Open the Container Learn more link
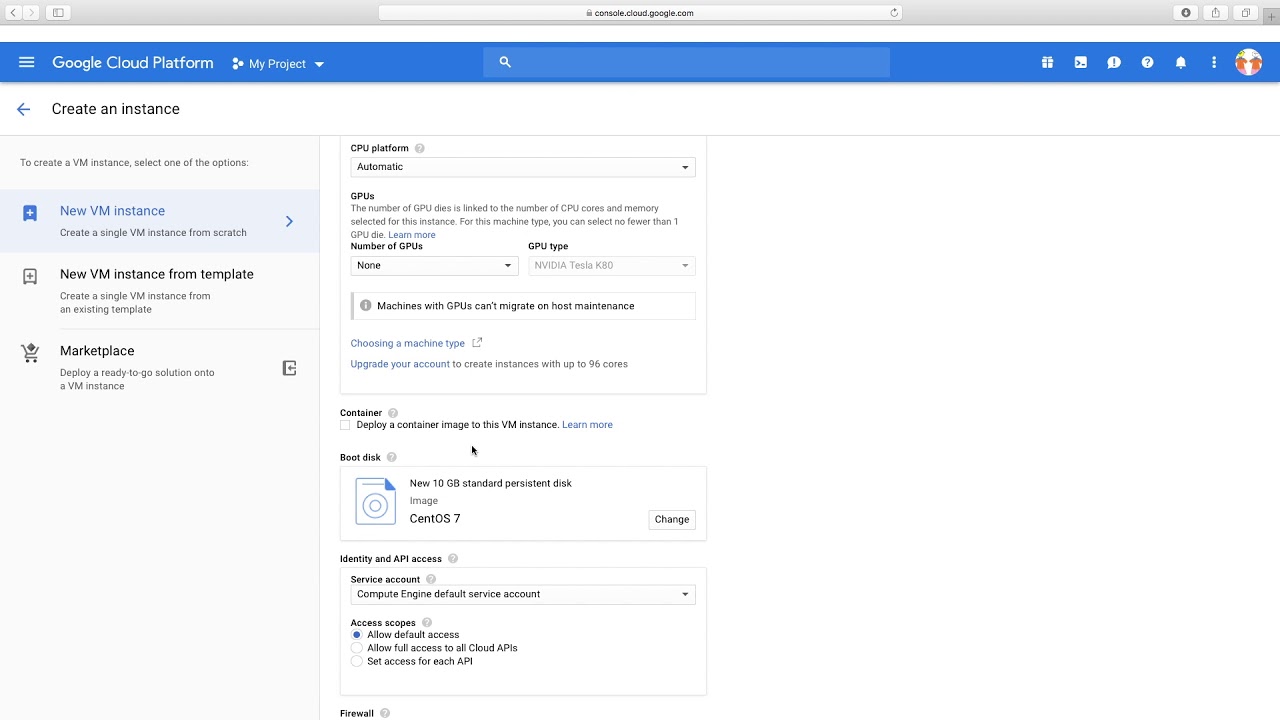This screenshot has width=1280, height=720. (587, 425)
